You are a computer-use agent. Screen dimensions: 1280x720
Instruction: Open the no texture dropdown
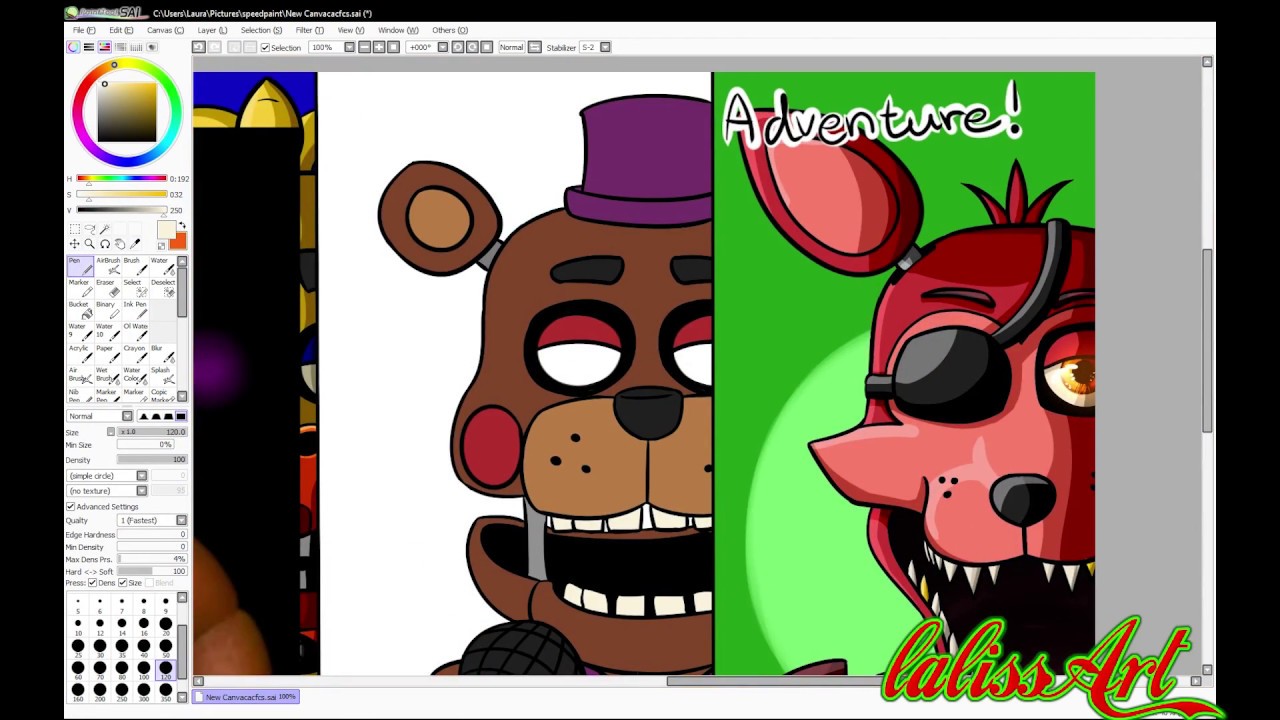coord(142,491)
